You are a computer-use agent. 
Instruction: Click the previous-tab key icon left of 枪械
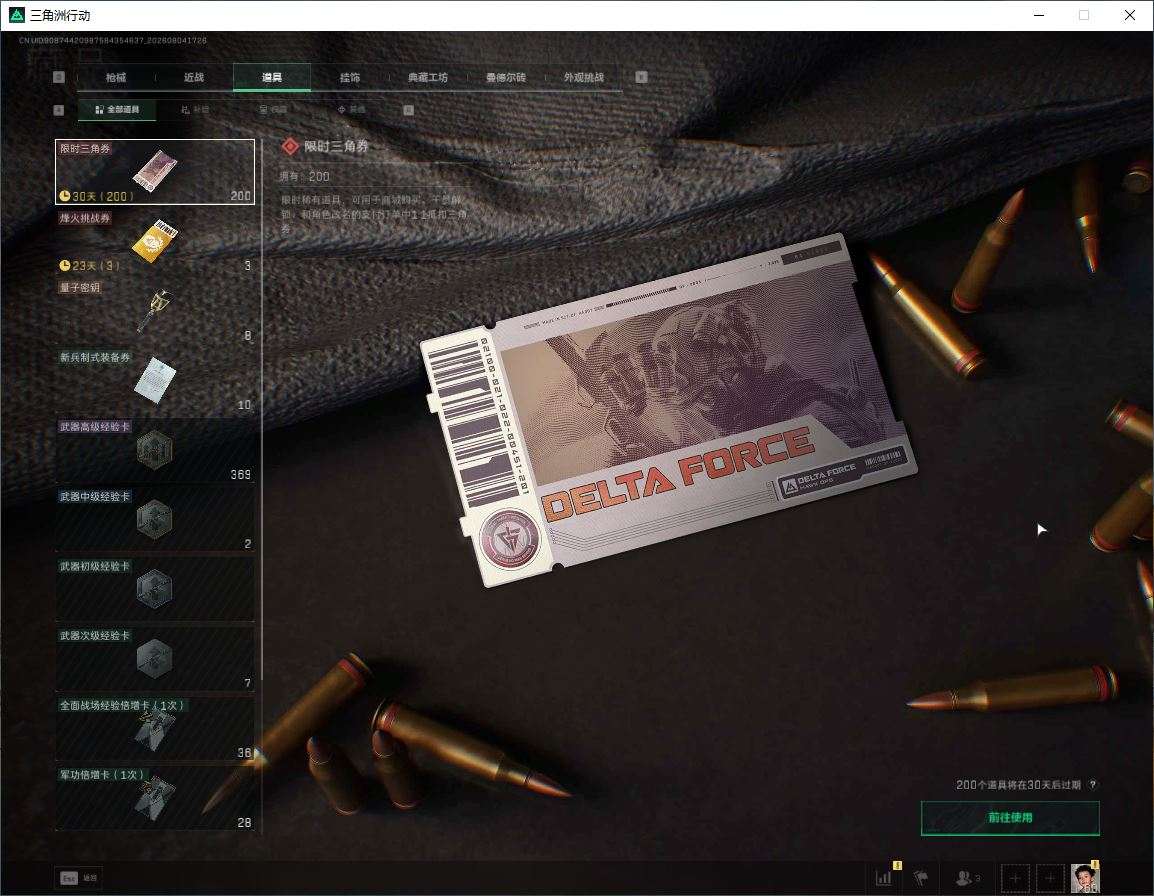(x=59, y=77)
